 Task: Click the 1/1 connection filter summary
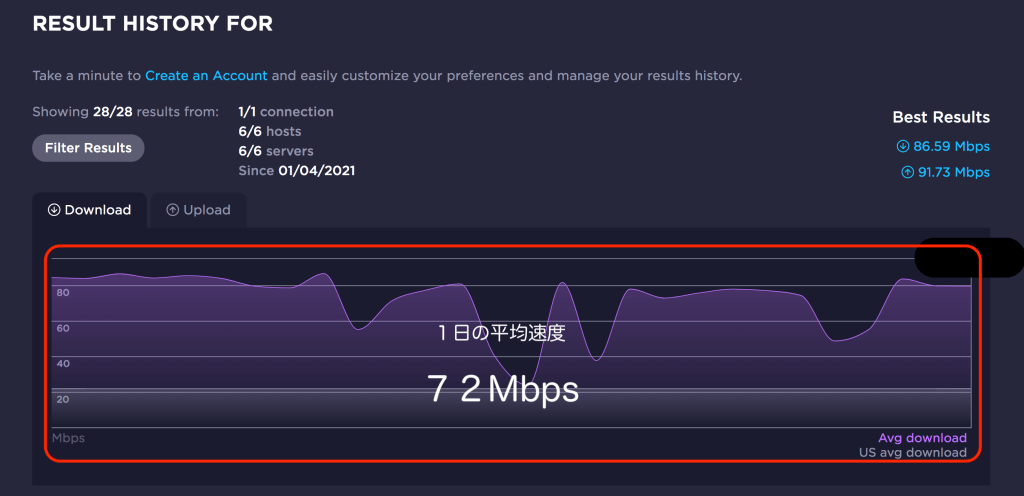(x=286, y=112)
